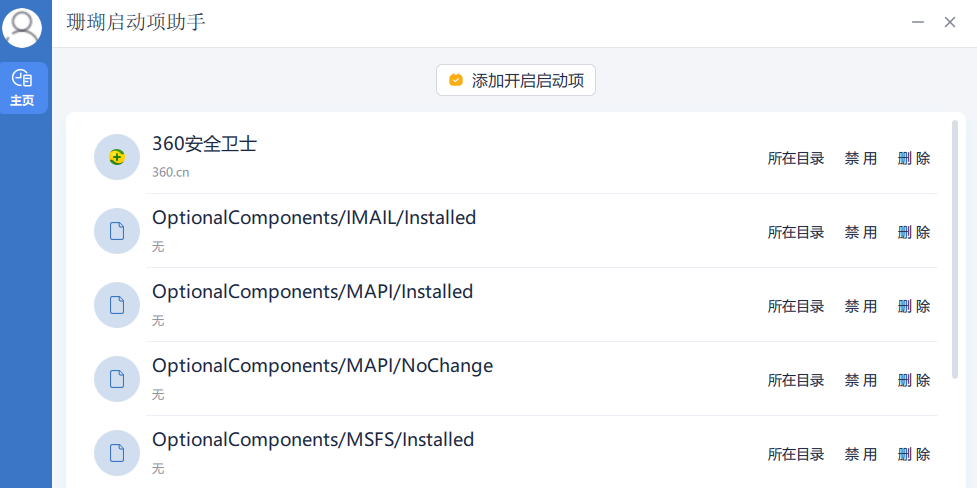Open 所在目录 for 360安全卫士

796,158
